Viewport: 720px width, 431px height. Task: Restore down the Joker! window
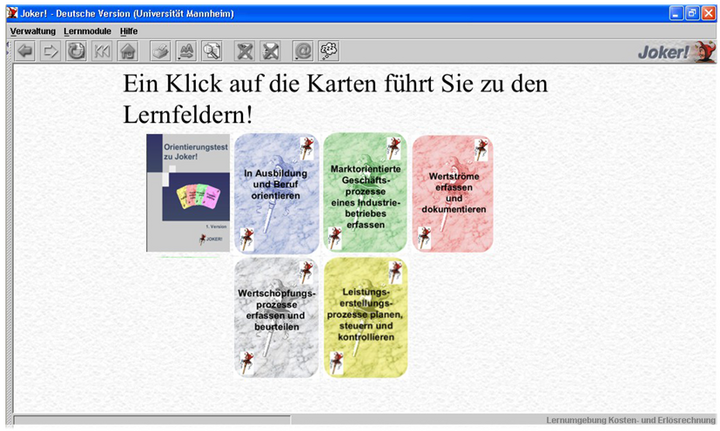pos(692,13)
